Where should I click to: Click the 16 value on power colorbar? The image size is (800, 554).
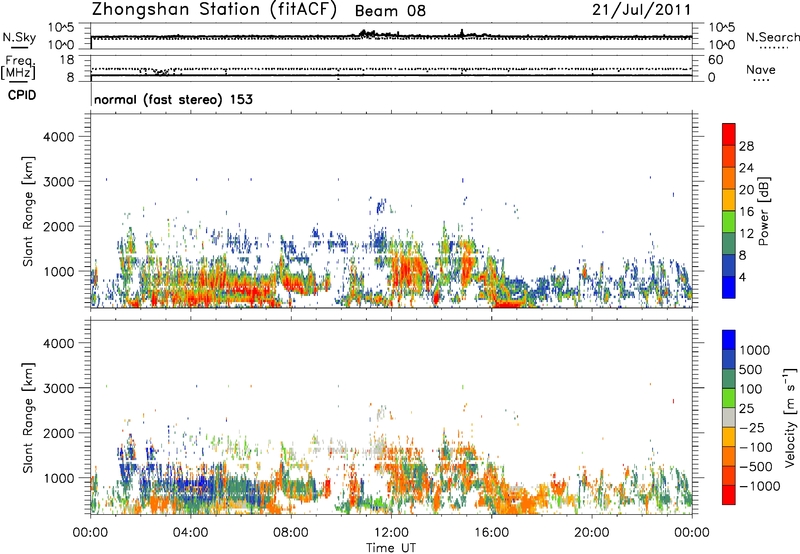(x=746, y=212)
